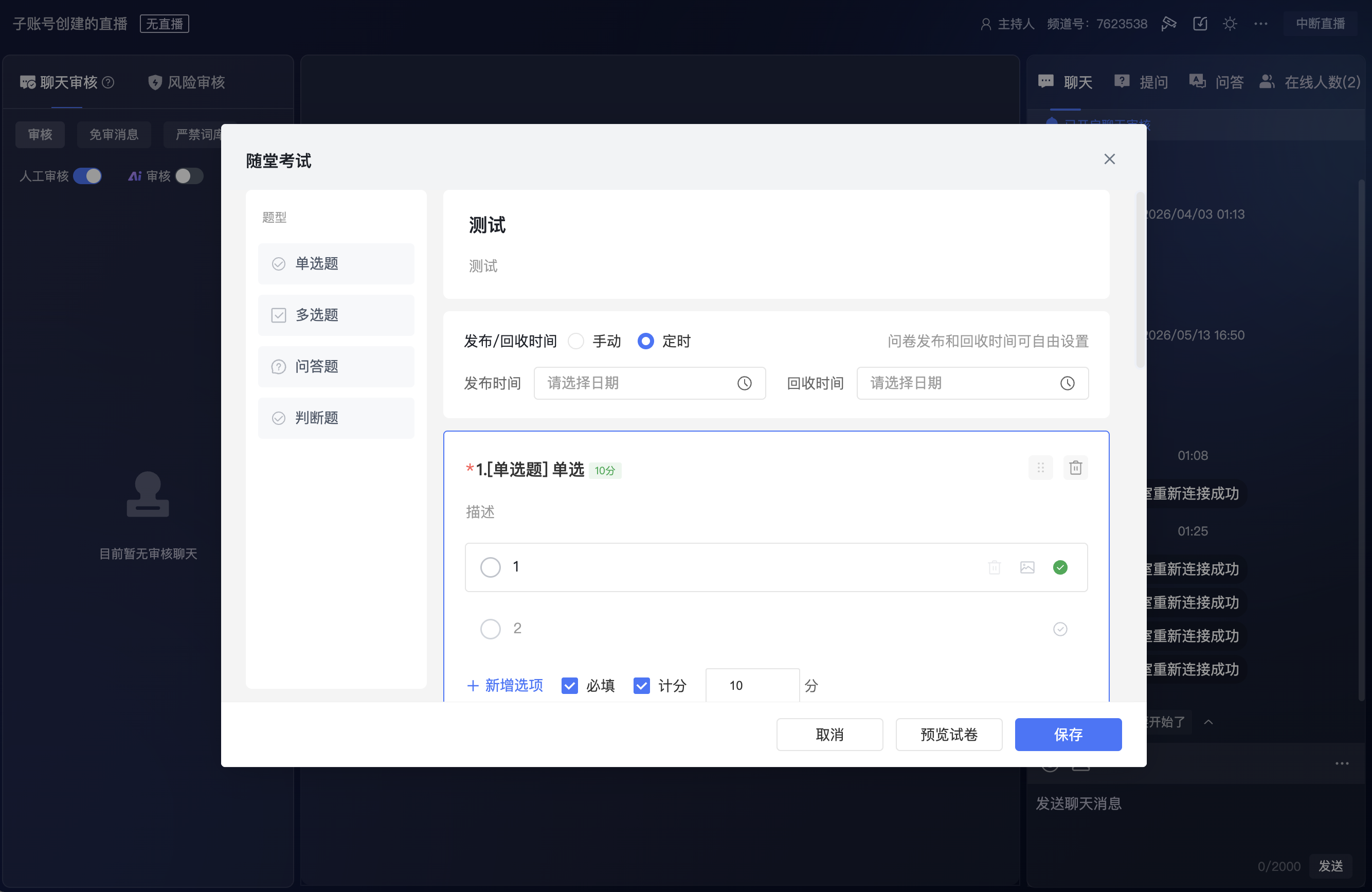Select the 手动 radio option
Image resolution: width=1372 pixels, height=892 pixels.
[575, 342]
